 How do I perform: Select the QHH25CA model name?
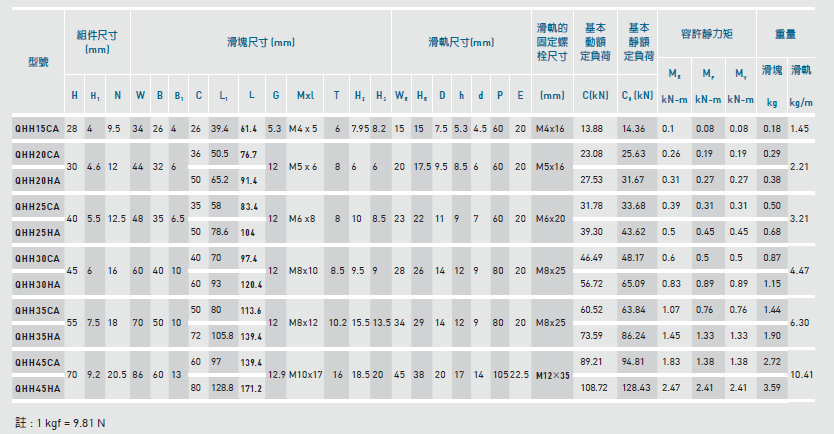click(37, 207)
